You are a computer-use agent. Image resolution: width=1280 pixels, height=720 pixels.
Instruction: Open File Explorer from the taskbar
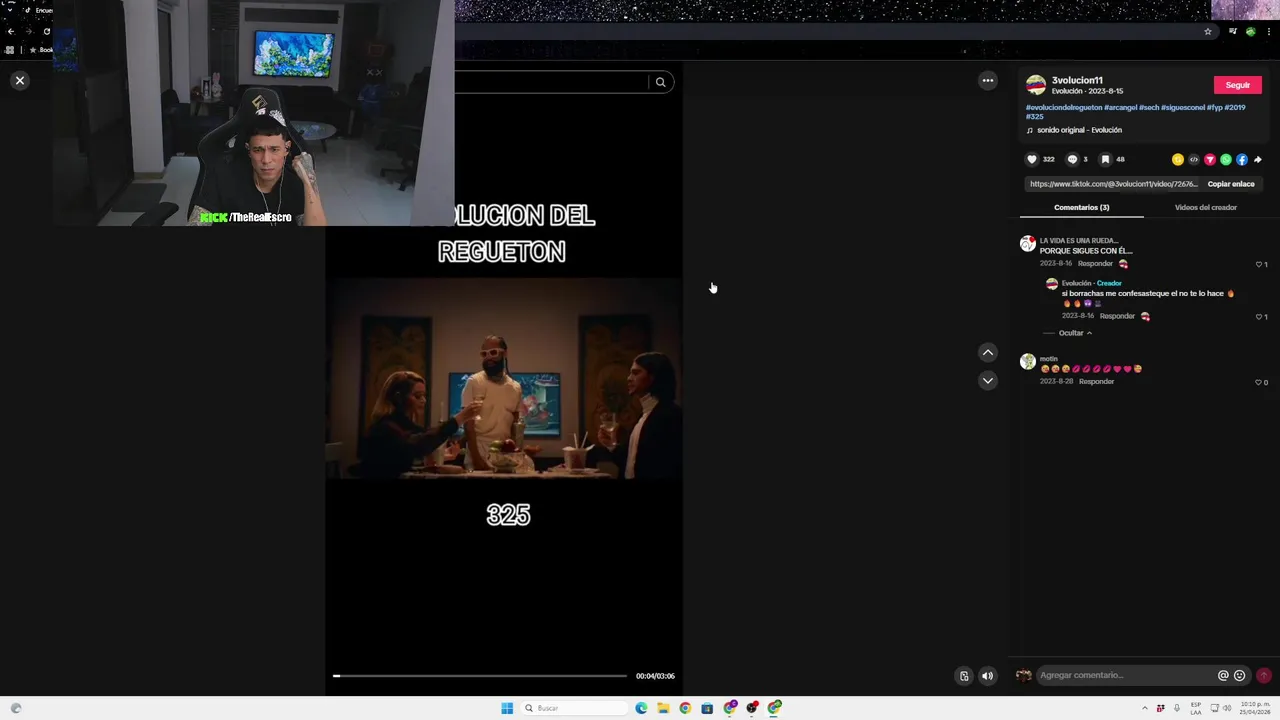click(x=663, y=708)
